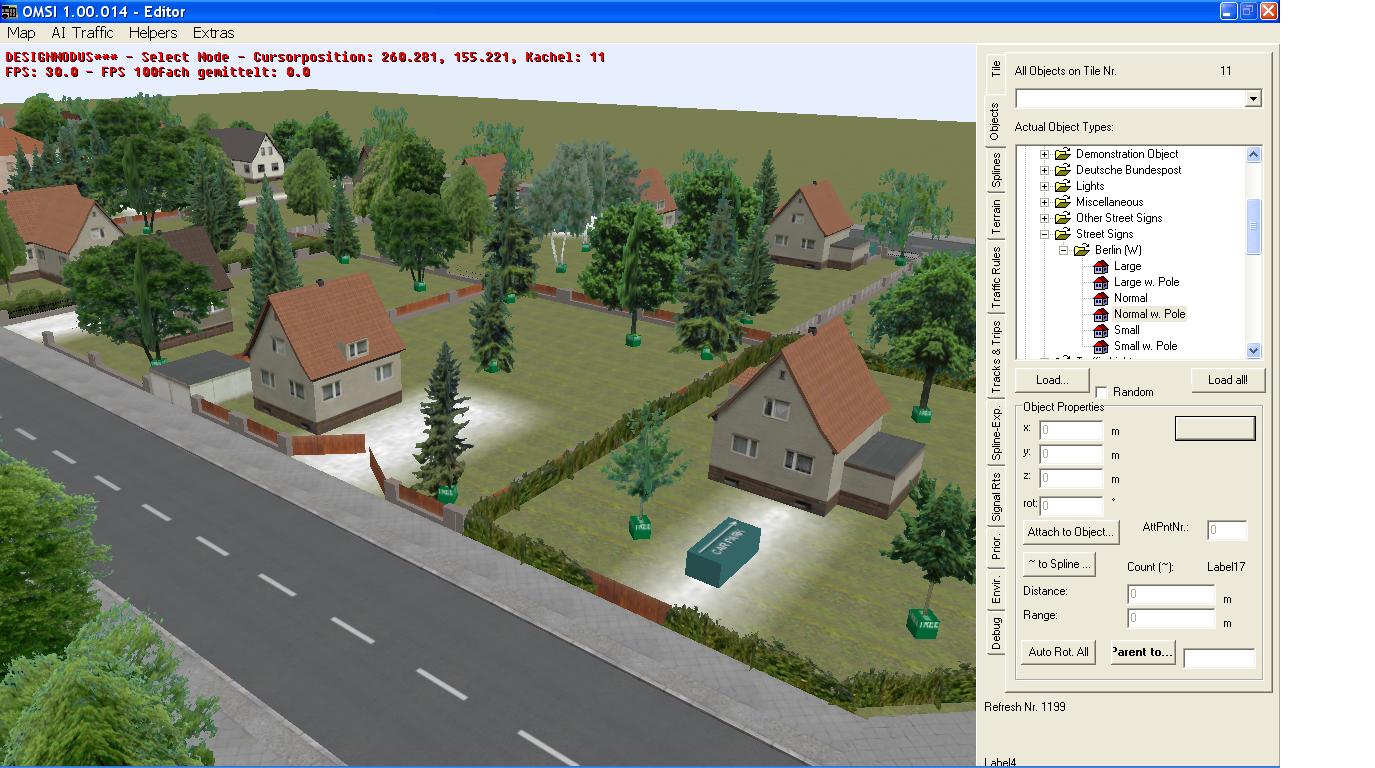This screenshot has width=1375, height=768.
Task: Switch to the Terrain tab
Action: [x=996, y=217]
